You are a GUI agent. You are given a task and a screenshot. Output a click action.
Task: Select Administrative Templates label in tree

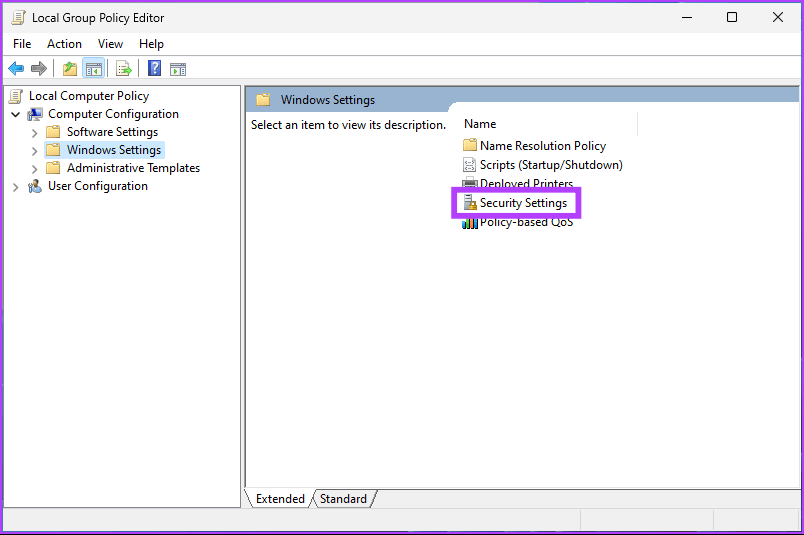[133, 168]
